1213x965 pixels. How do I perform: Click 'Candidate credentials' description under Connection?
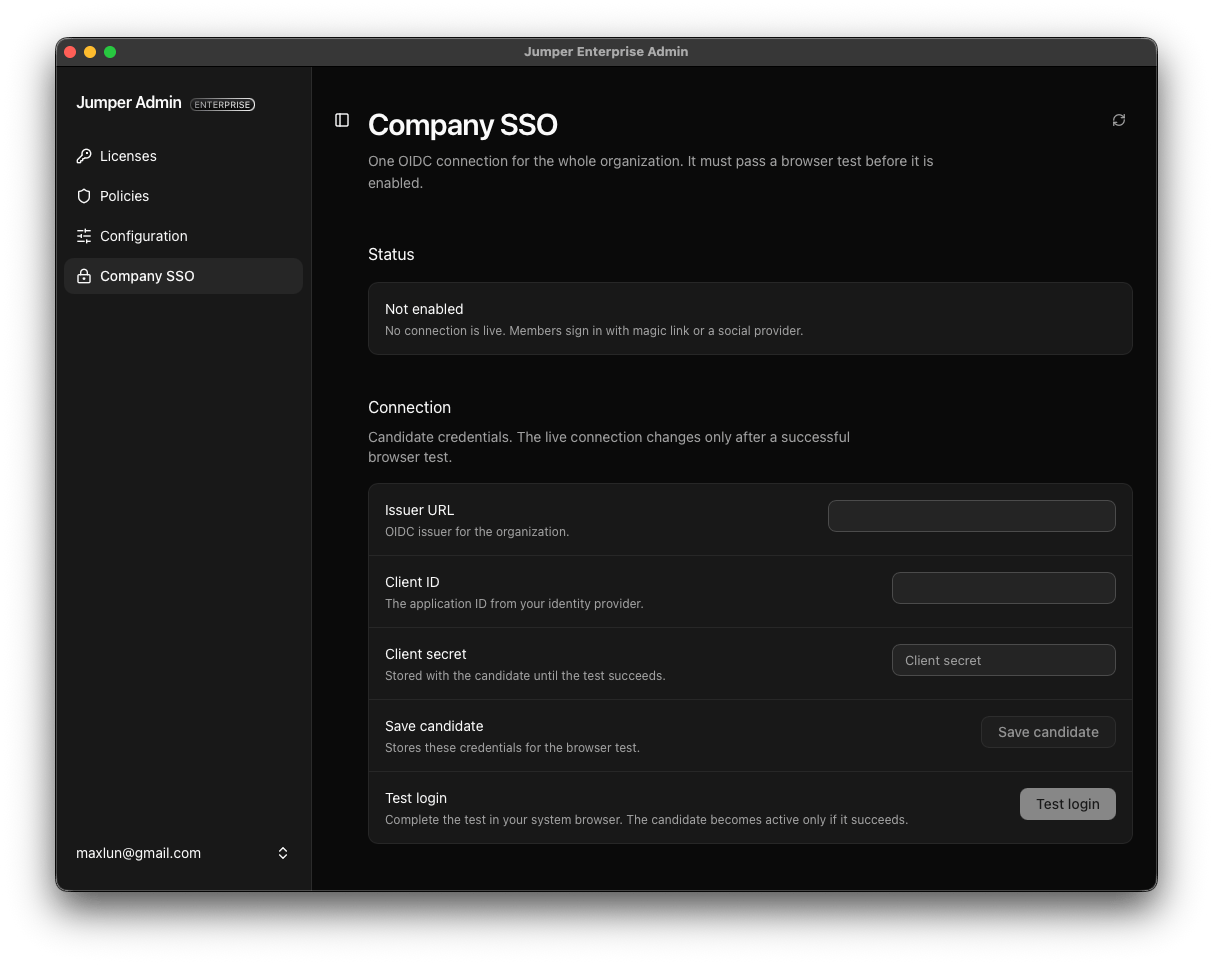609,447
